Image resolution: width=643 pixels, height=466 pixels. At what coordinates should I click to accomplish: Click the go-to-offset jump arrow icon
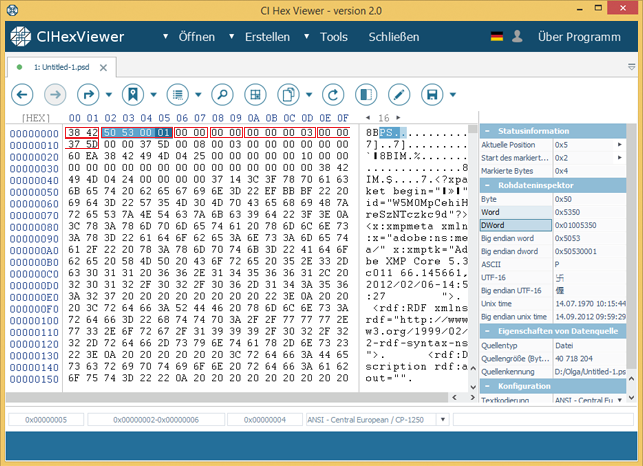point(89,95)
